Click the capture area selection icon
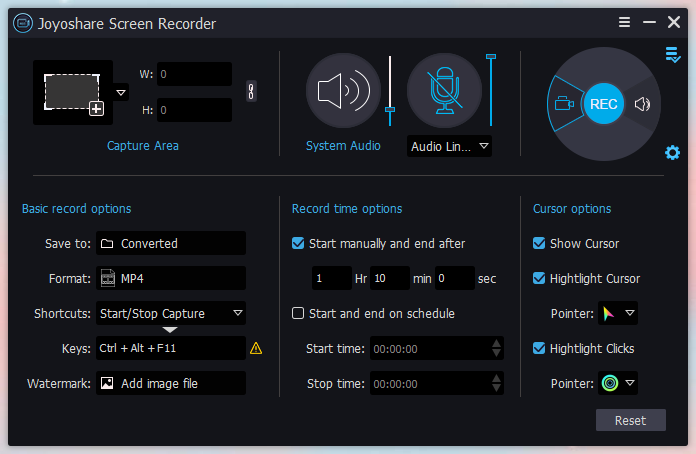This screenshot has height=454, width=696. click(x=73, y=93)
